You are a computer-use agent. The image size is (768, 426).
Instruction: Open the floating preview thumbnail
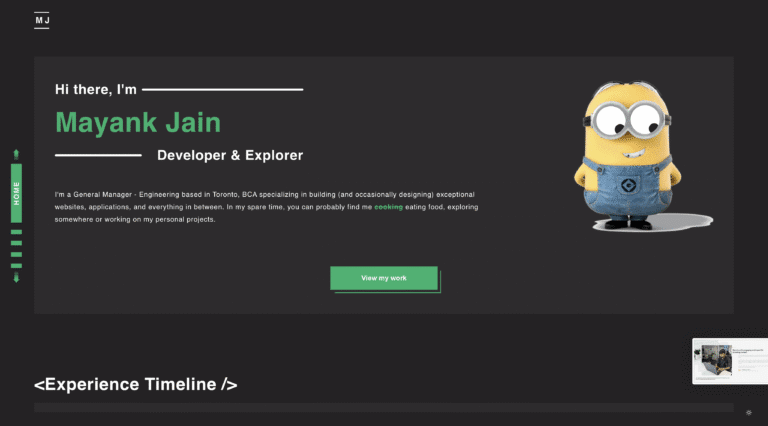pyautogui.click(x=729, y=361)
